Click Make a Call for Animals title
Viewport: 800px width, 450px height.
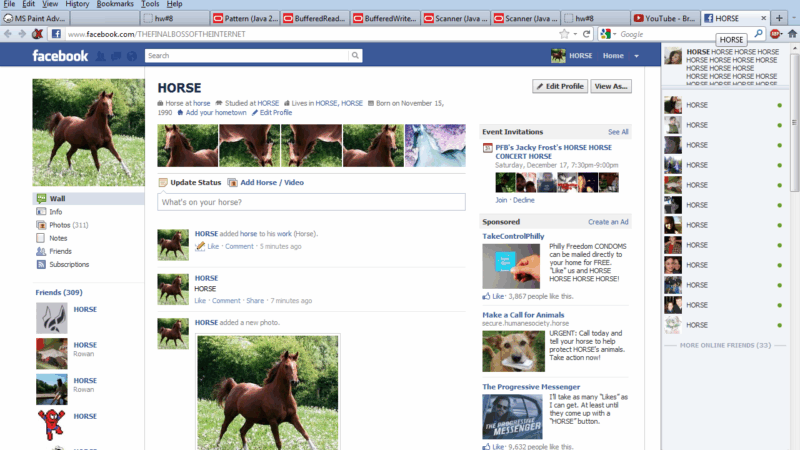pos(523,315)
